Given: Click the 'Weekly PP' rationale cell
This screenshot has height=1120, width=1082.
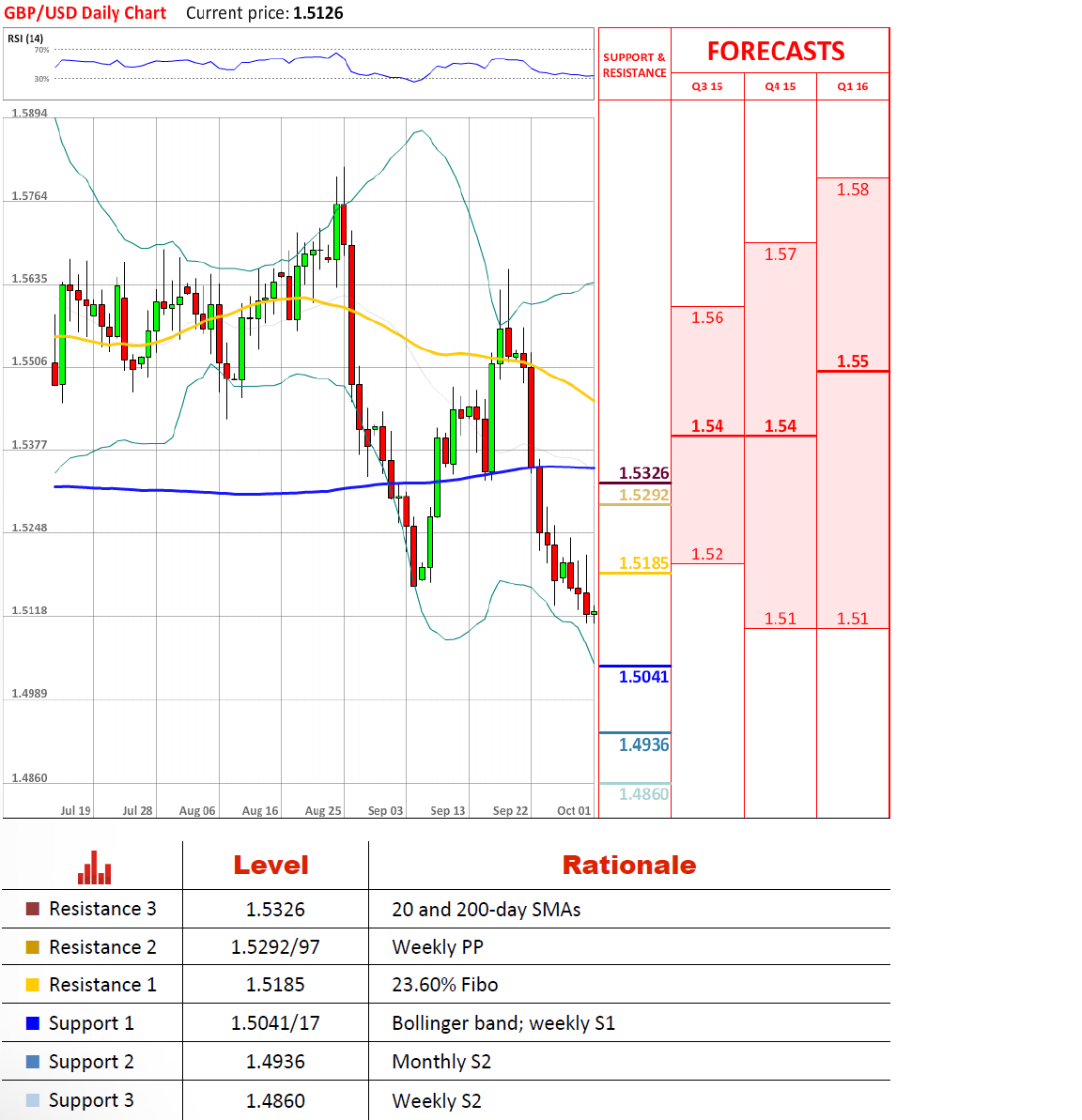Looking at the screenshot, I should (438, 947).
